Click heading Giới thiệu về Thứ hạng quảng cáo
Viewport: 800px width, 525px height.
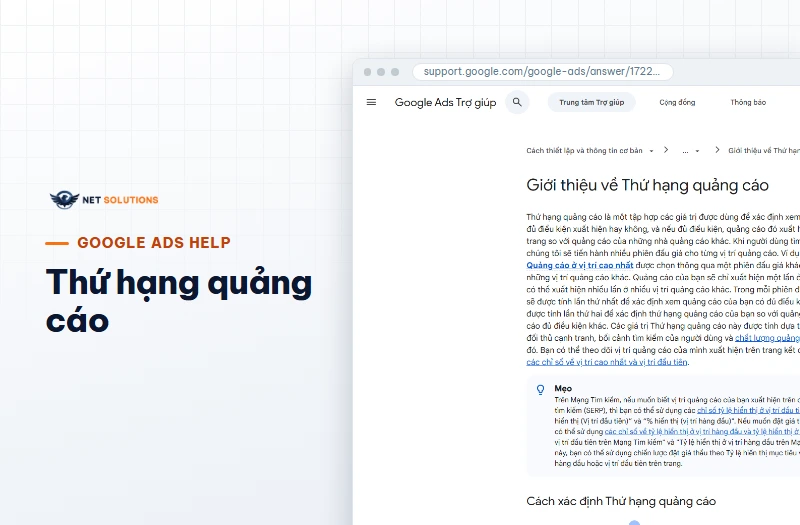point(647,185)
